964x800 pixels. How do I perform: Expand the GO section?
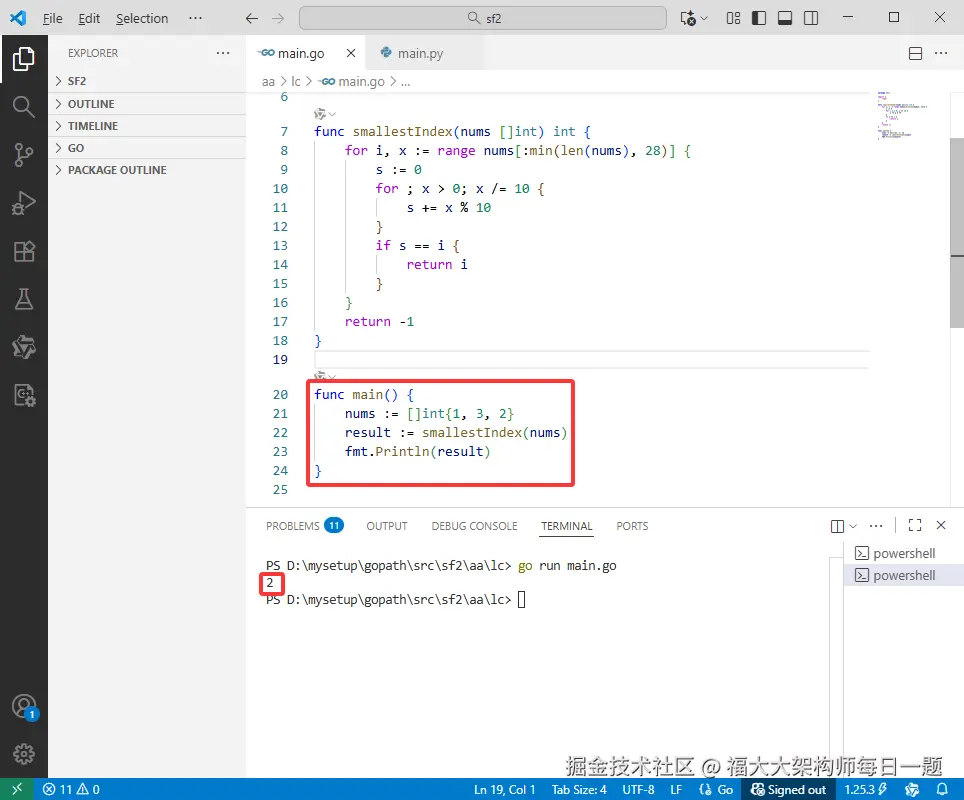point(147,148)
